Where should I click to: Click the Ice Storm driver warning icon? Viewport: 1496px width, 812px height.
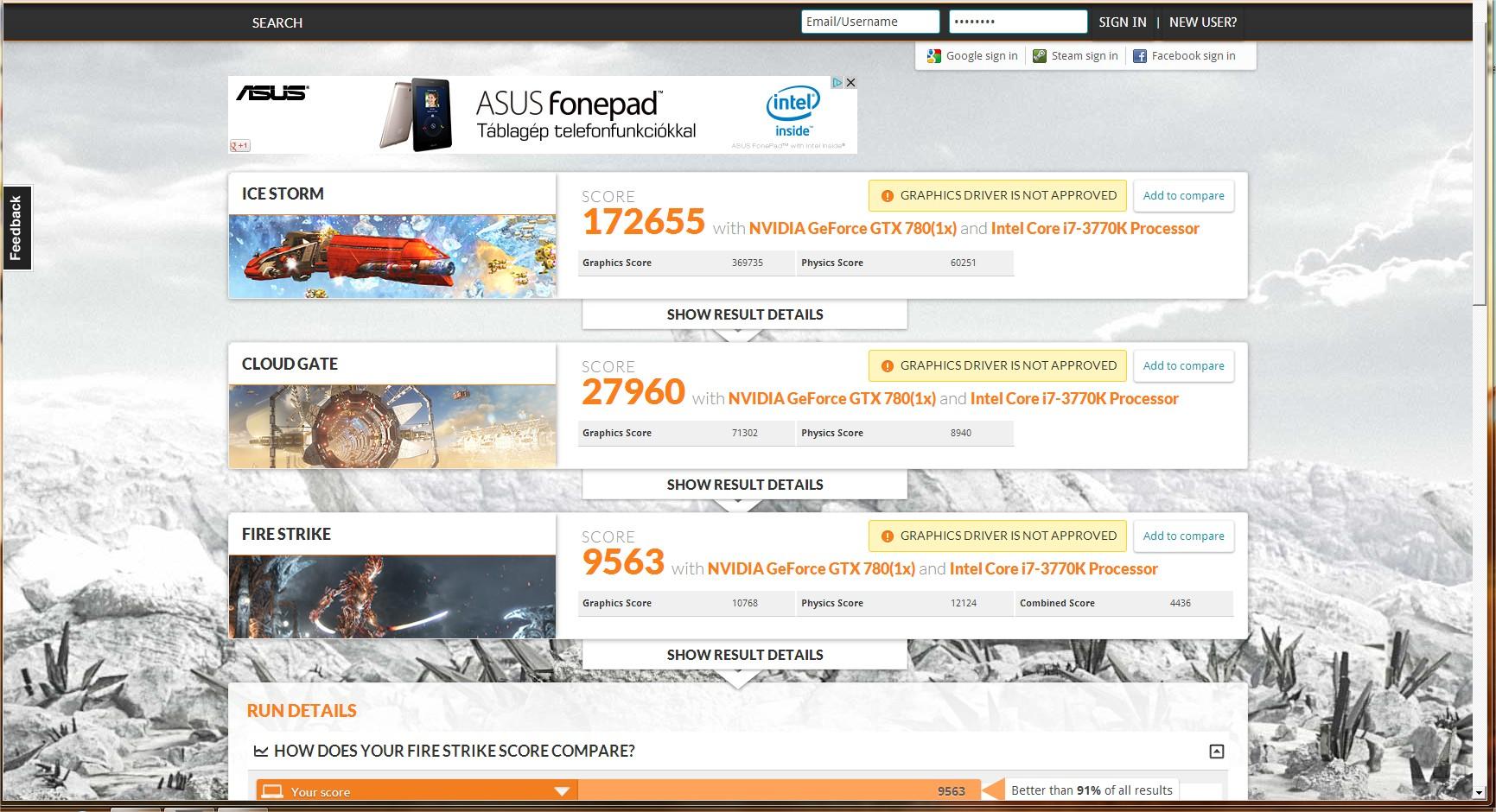pyautogui.click(x=887, y=196)
